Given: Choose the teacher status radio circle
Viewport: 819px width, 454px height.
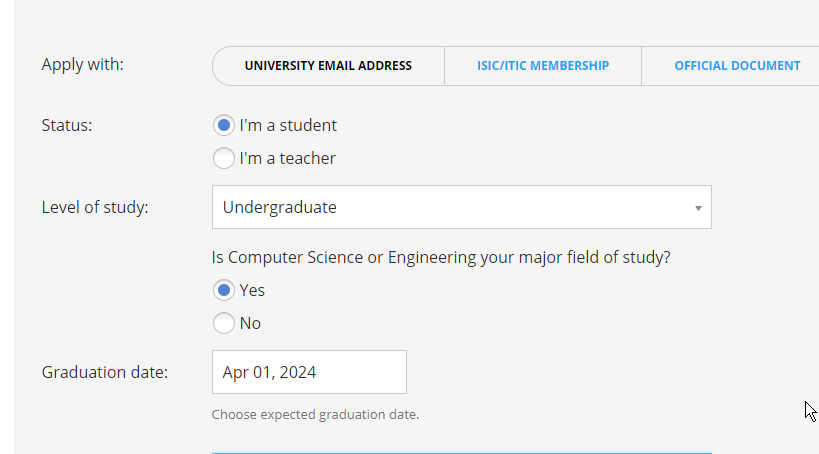Looking at the screenshot, I should point(224,158).
